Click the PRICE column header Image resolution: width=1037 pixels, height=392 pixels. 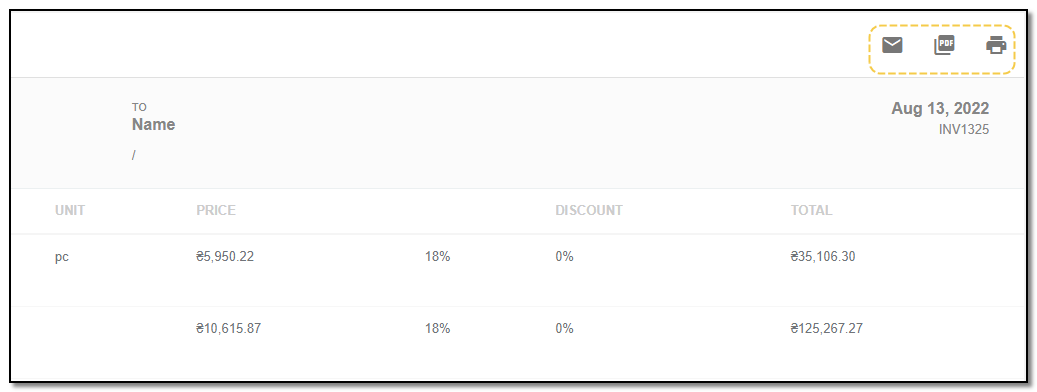(x=216, y=211)
